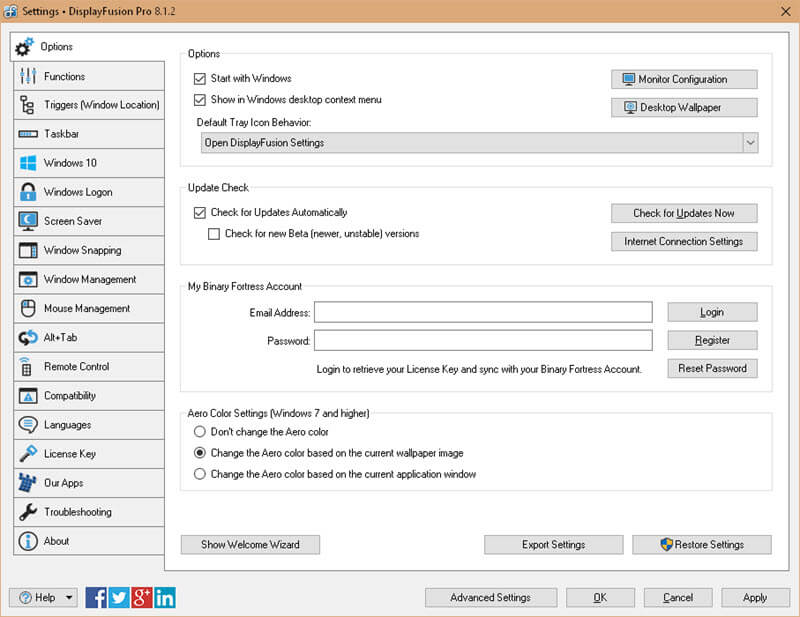Select Aero color based on application window

coord(199,474)
